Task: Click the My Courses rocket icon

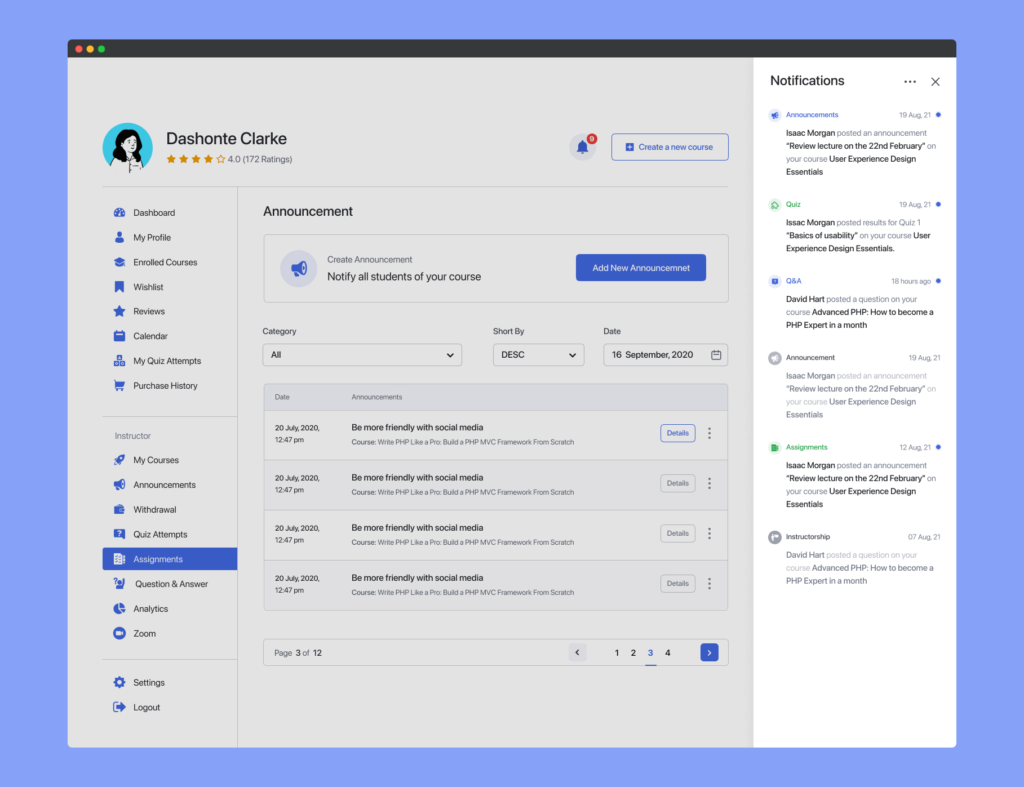Action: pyautogui.click(x=119, y=460)
